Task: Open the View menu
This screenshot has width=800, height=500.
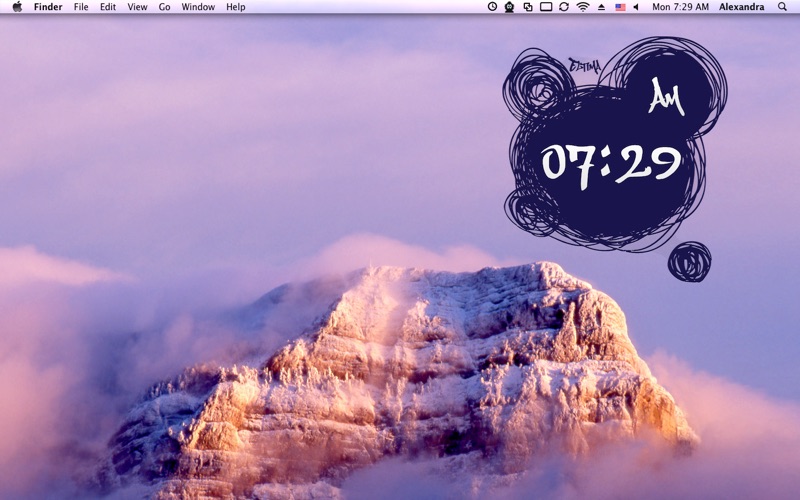Action: [137, 7]
